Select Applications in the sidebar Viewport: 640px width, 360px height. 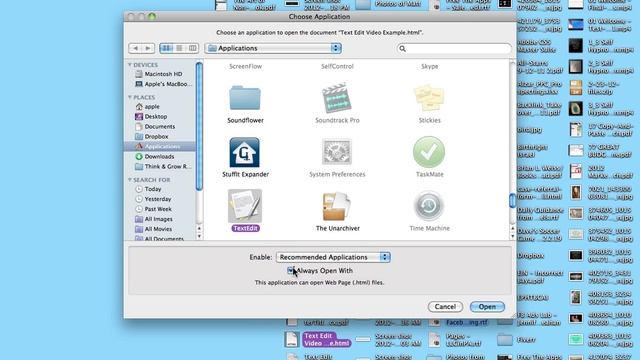(159, 147)
